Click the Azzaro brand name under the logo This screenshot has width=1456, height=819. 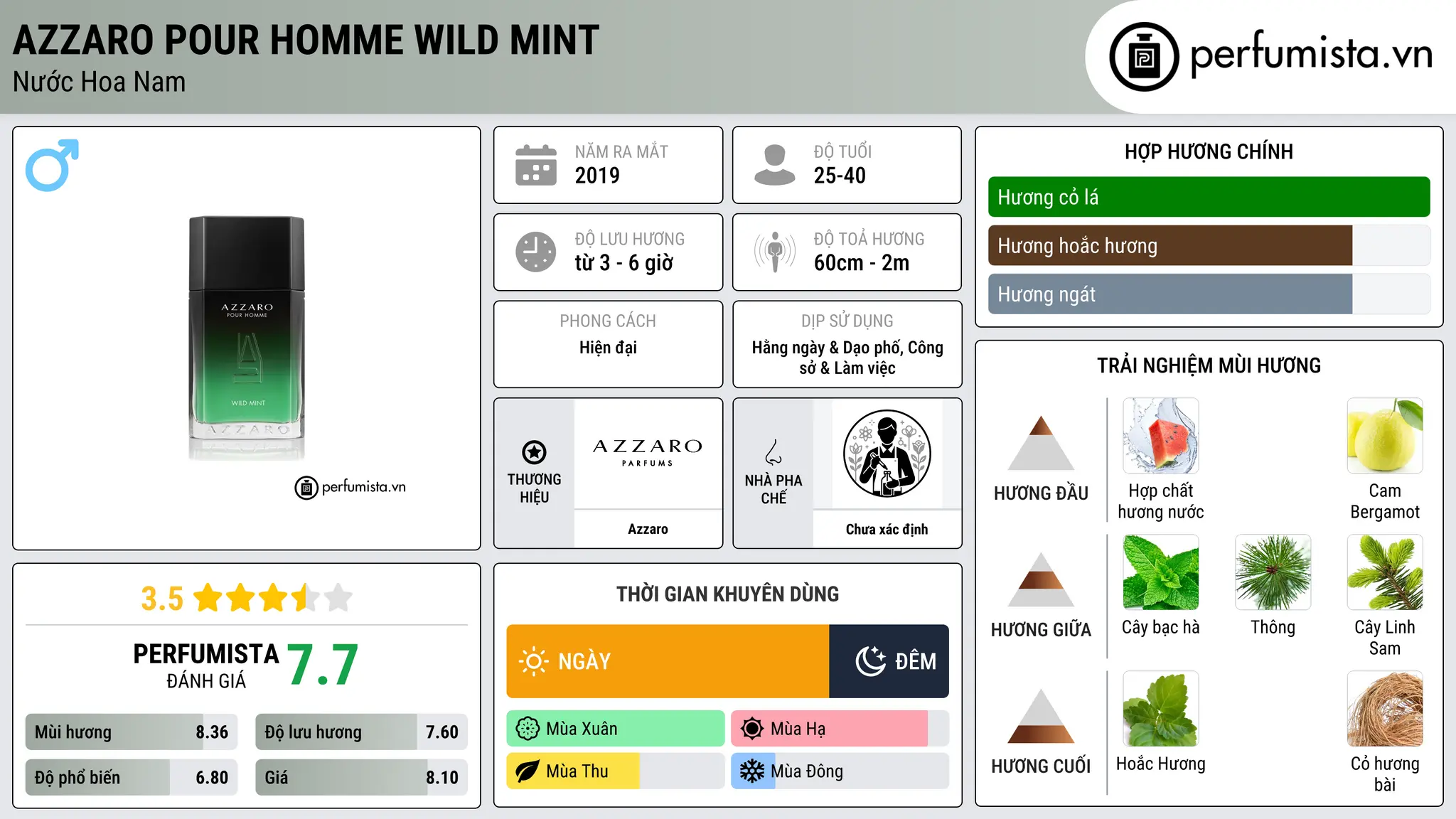[648, 529]
